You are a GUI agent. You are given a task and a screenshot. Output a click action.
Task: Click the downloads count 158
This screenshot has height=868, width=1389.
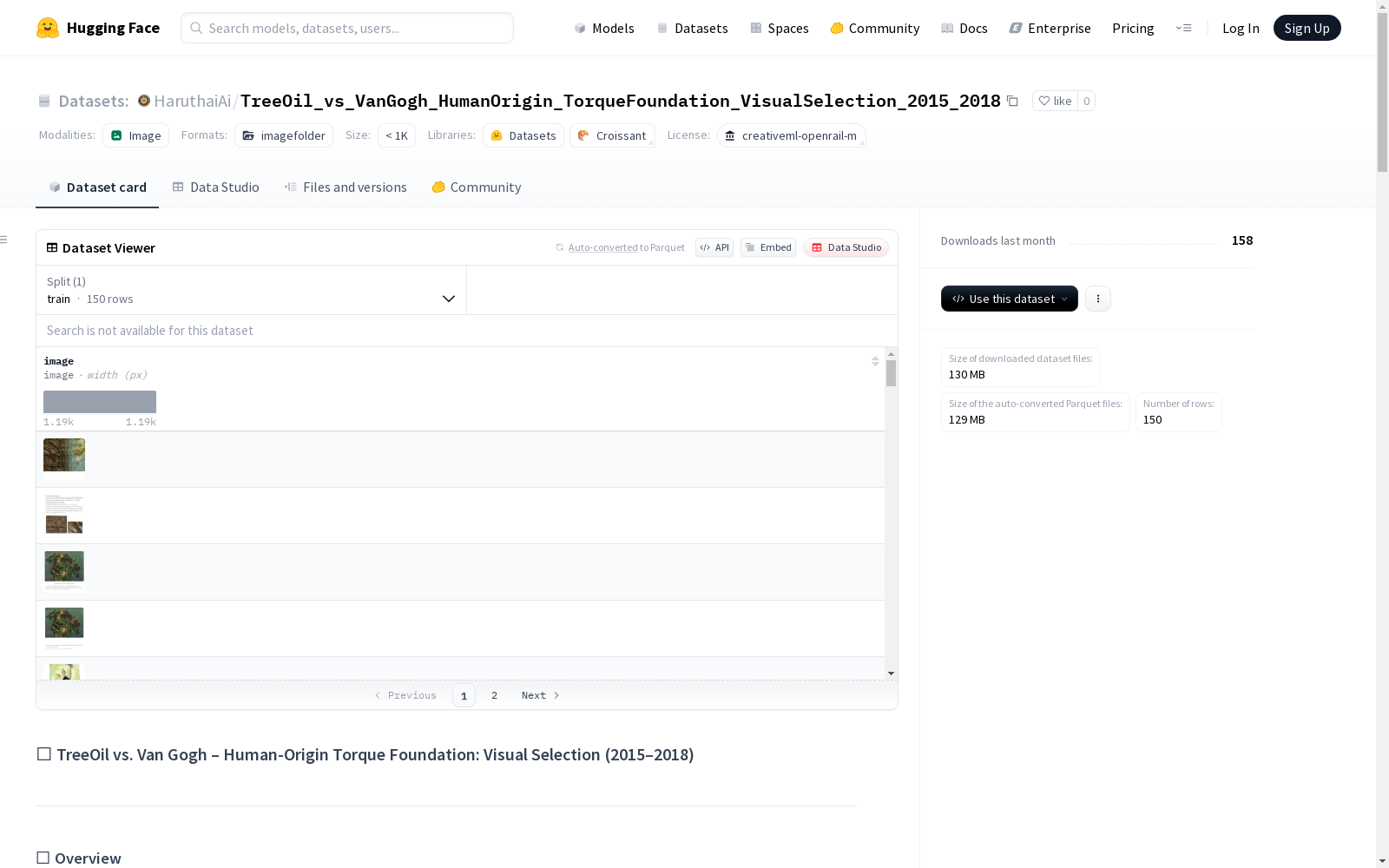coord(1242,240)
